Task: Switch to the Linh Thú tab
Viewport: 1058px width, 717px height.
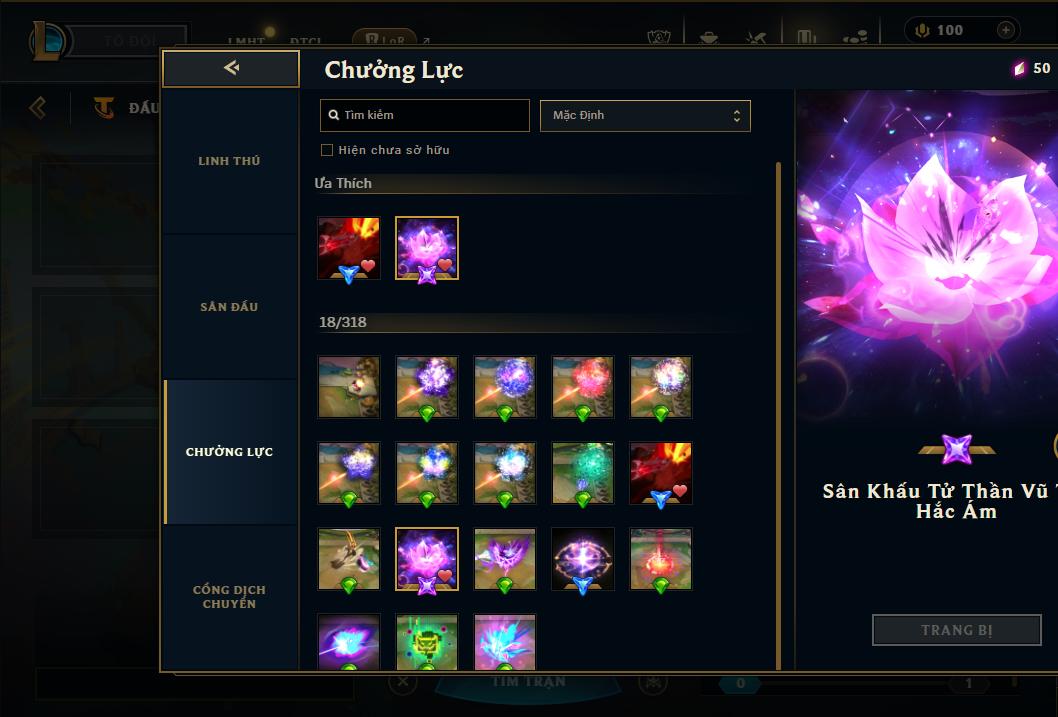Action: pos(229,161)
